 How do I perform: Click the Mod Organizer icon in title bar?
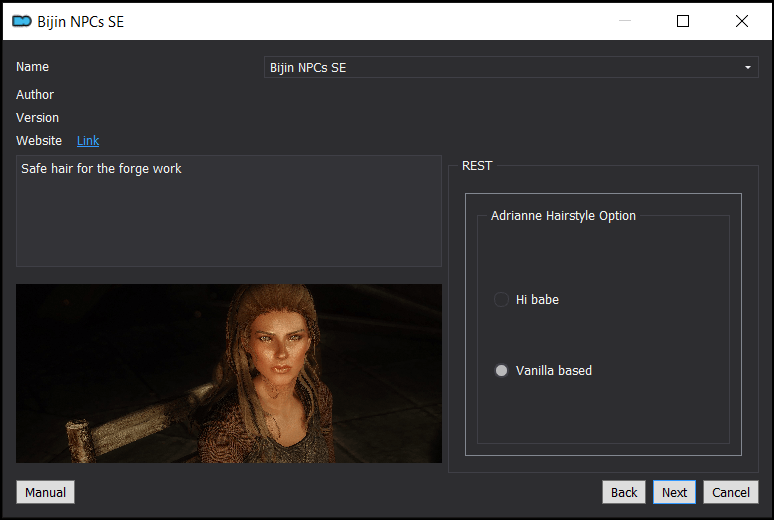(x=22, y=21)
